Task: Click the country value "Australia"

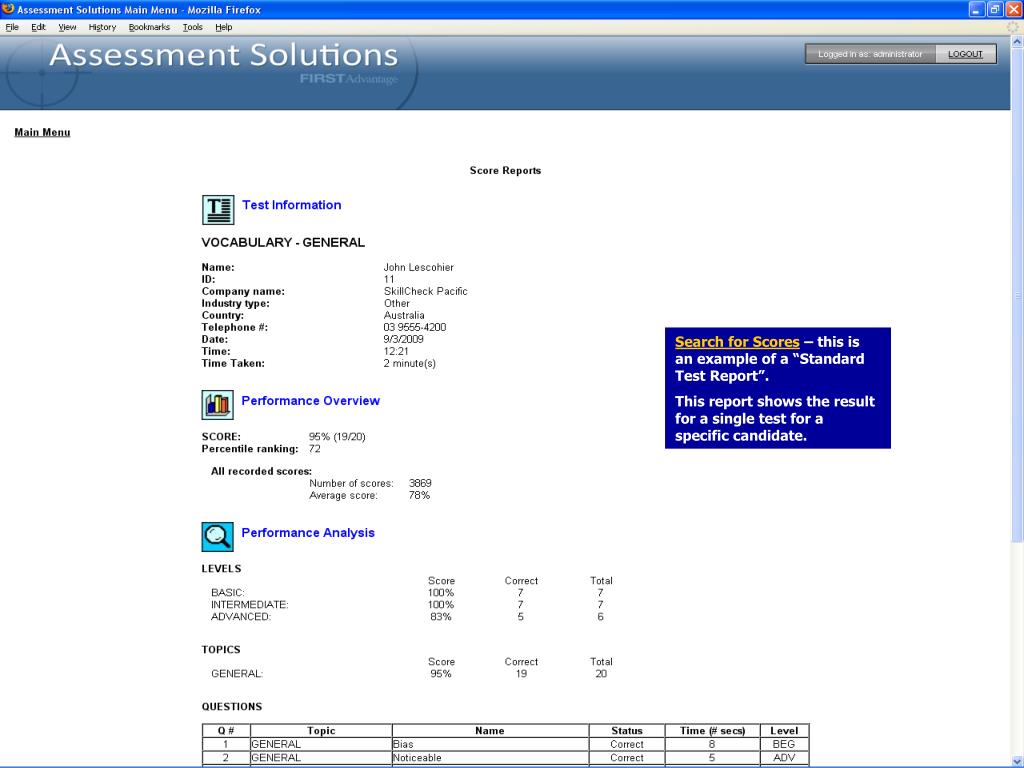Action: pos(404,315)
